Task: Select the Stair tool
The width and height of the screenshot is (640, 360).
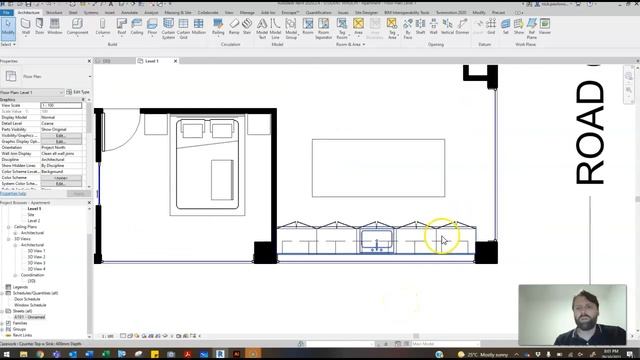Action: point(247,27)
